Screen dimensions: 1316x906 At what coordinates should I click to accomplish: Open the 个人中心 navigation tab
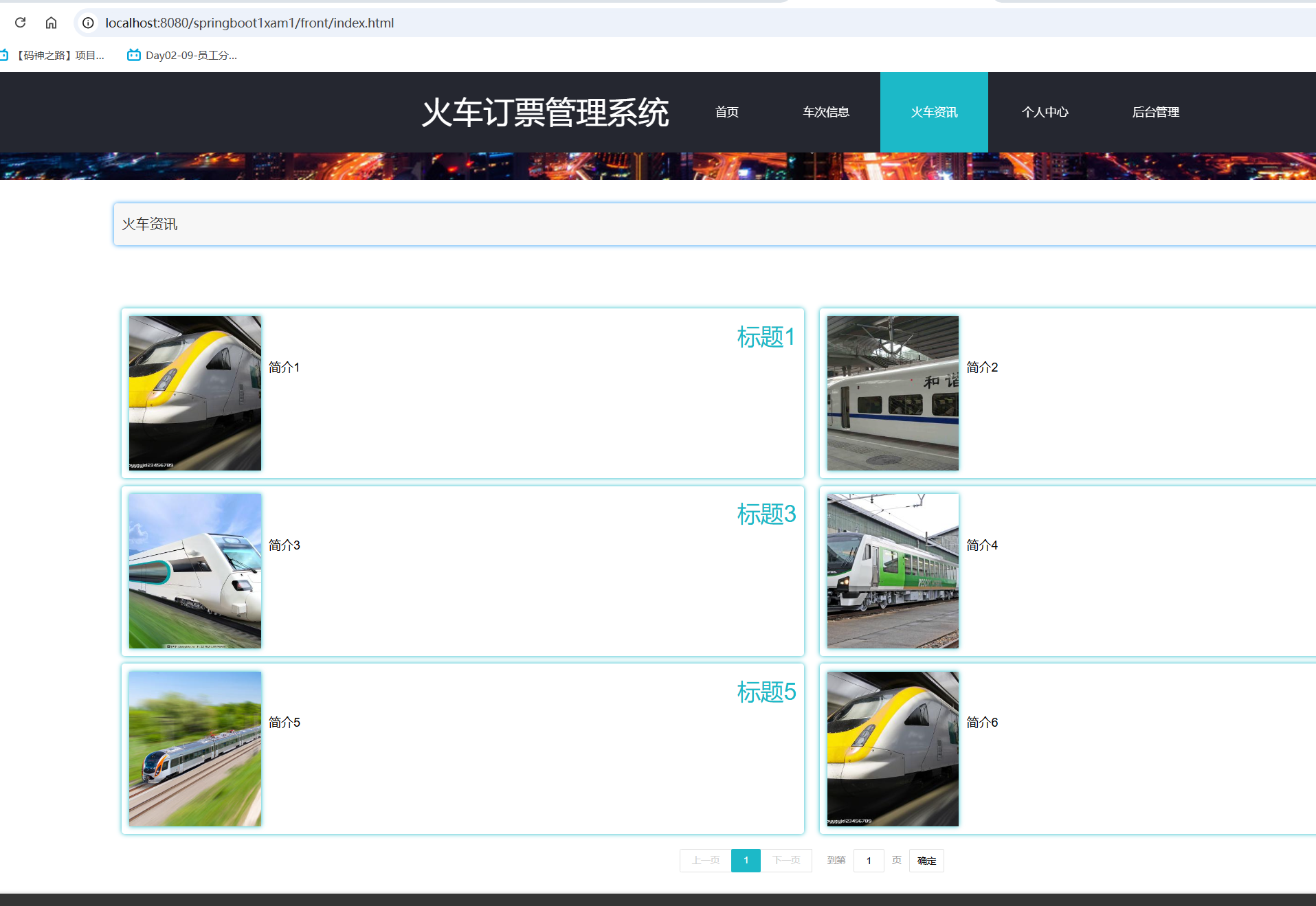pos(1045,112)
